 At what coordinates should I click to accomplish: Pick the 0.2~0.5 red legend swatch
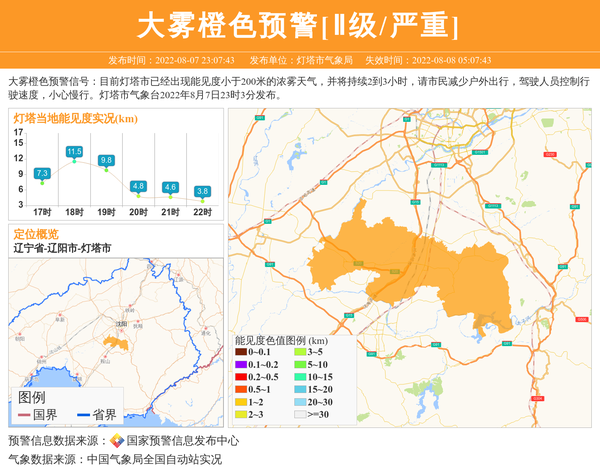click(241, 376)
